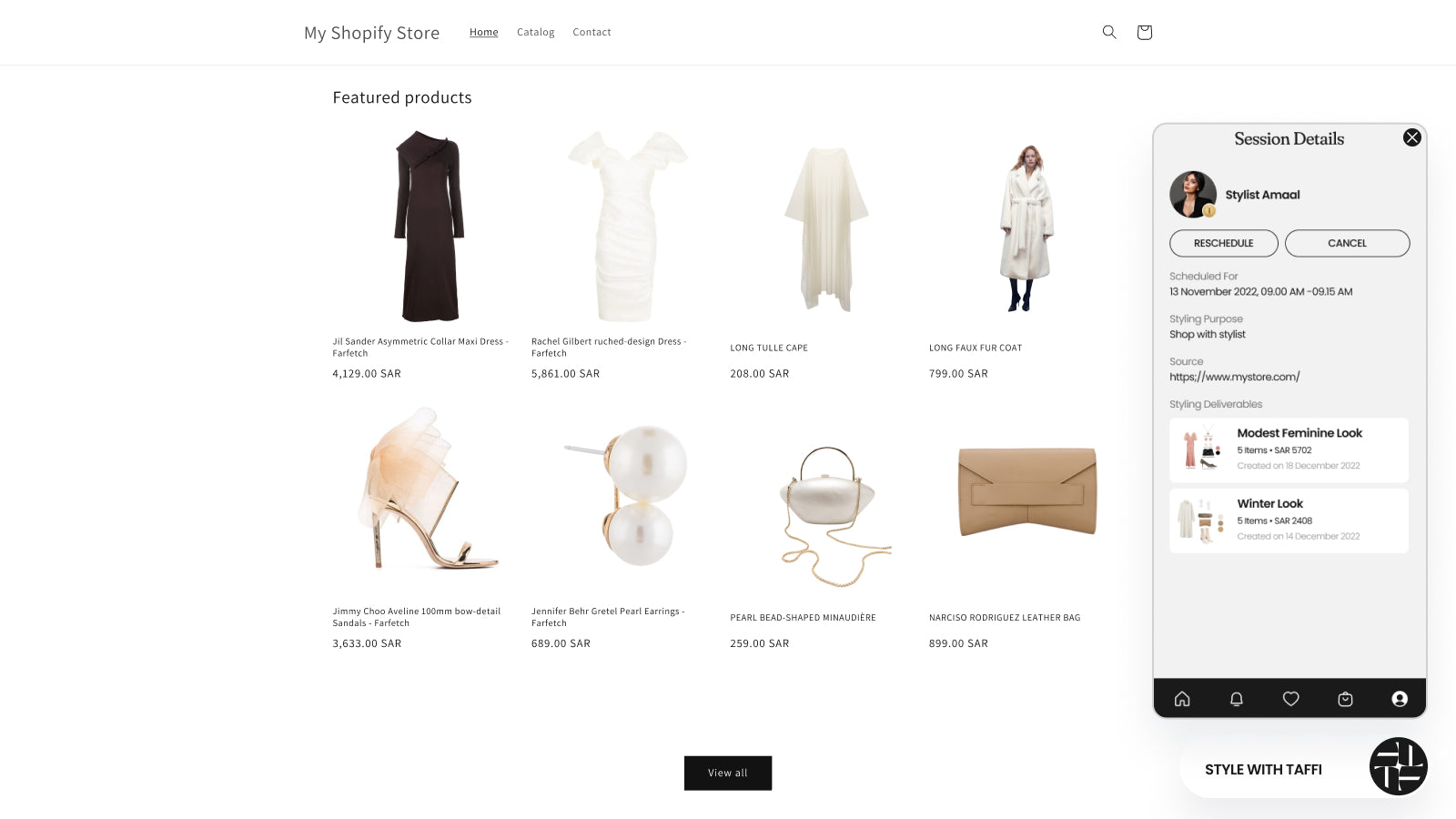Open the Modest Feminine Look deliverable

tap(1289, 450)
